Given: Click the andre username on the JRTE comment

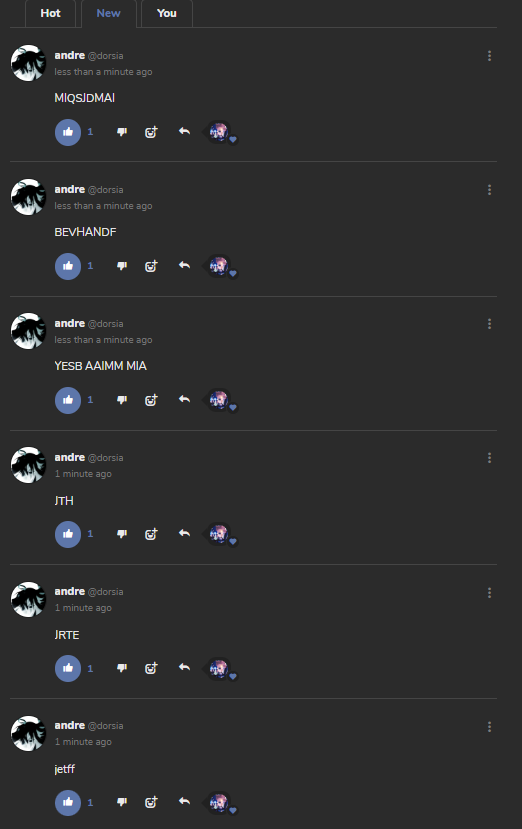Looking at the screenshot, I should pos(69,591).
